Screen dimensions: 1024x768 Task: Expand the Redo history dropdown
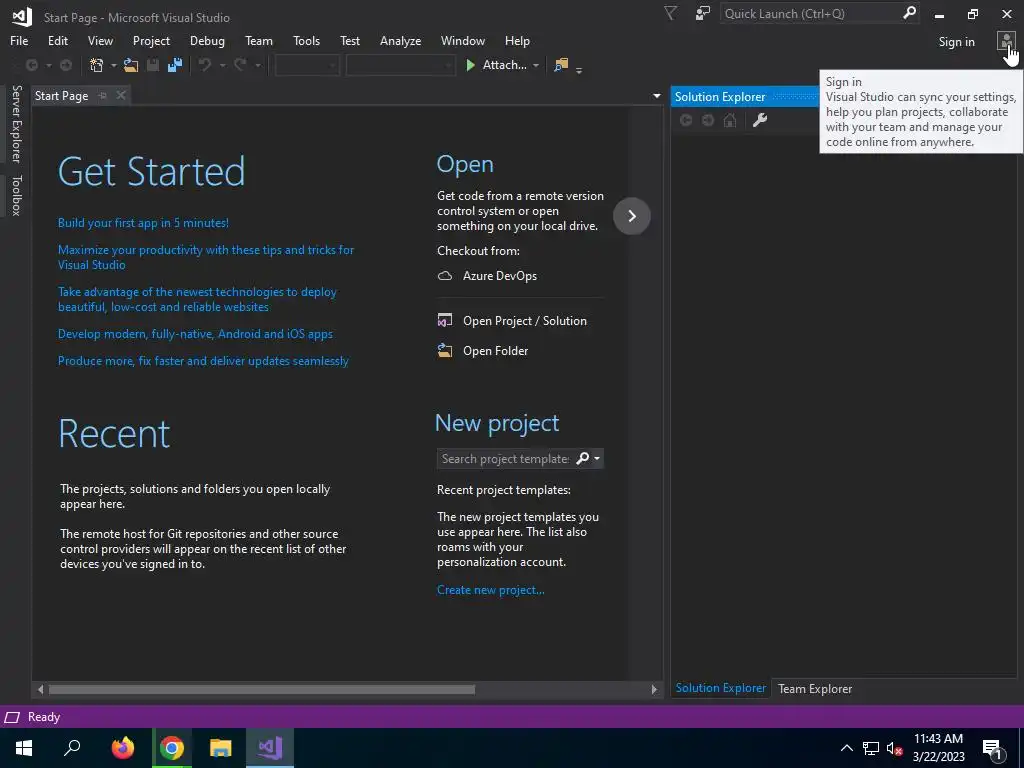tap(258, 65)
